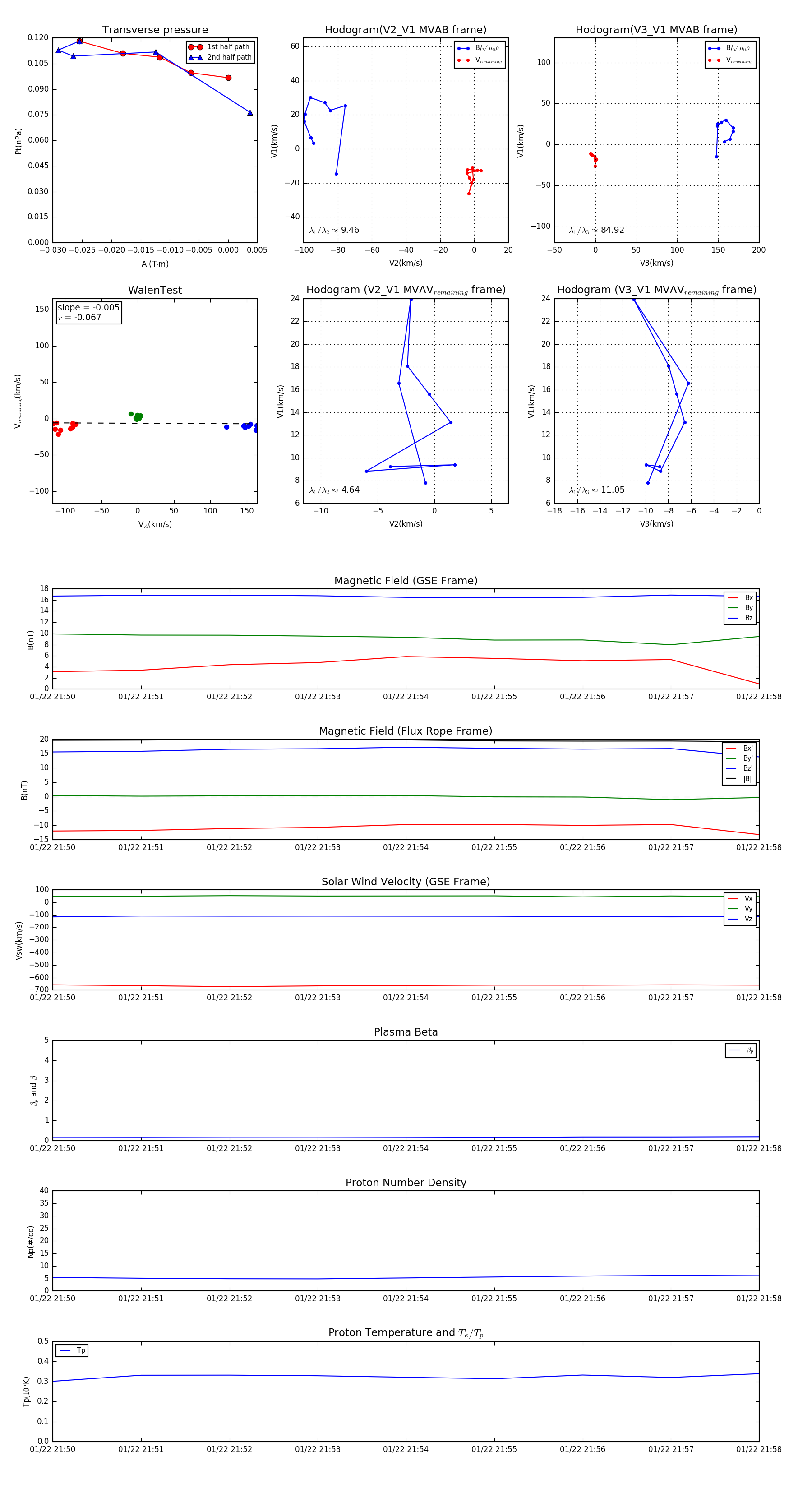Click the "Solar Wind Velocity (GSE Frame)" title
812x1489 pixels.
(406, 882)
